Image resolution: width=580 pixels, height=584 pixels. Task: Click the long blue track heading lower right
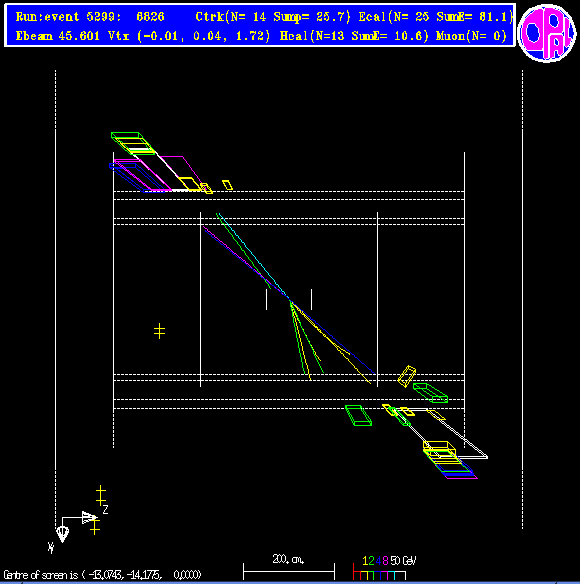coord(333,337)
